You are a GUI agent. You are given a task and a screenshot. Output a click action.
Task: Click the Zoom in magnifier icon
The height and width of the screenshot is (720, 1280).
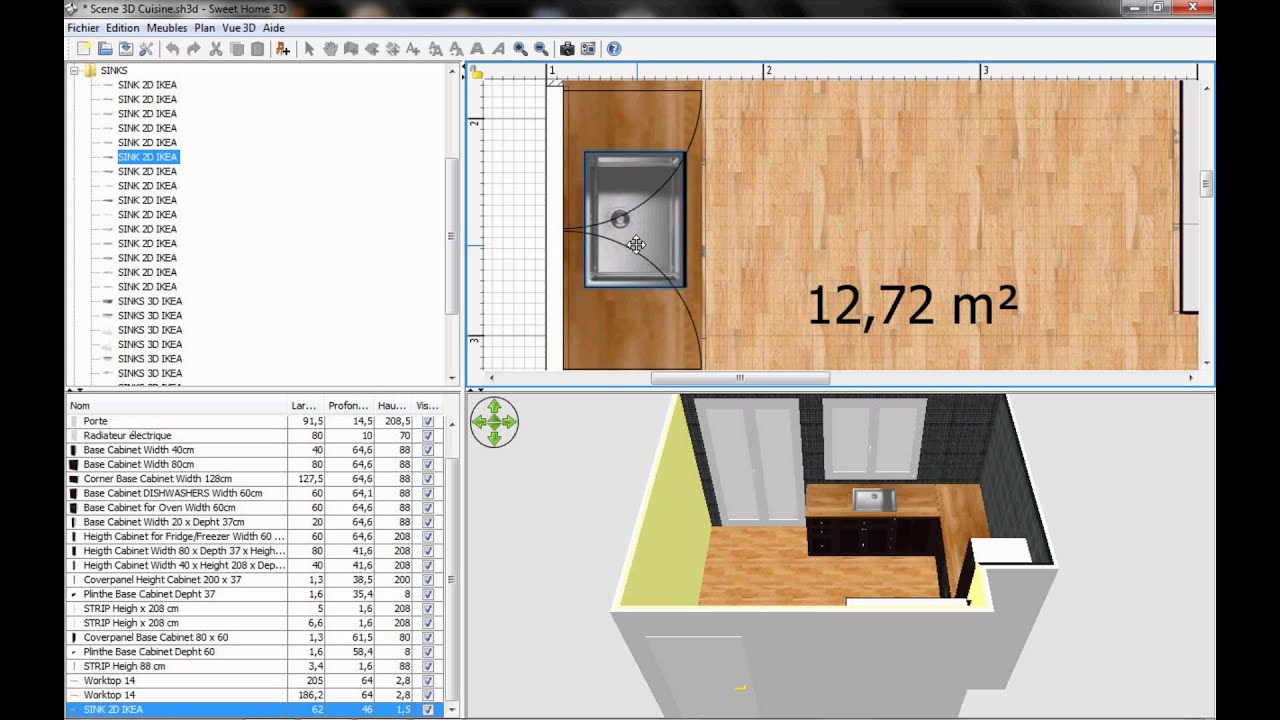(521, 49)
